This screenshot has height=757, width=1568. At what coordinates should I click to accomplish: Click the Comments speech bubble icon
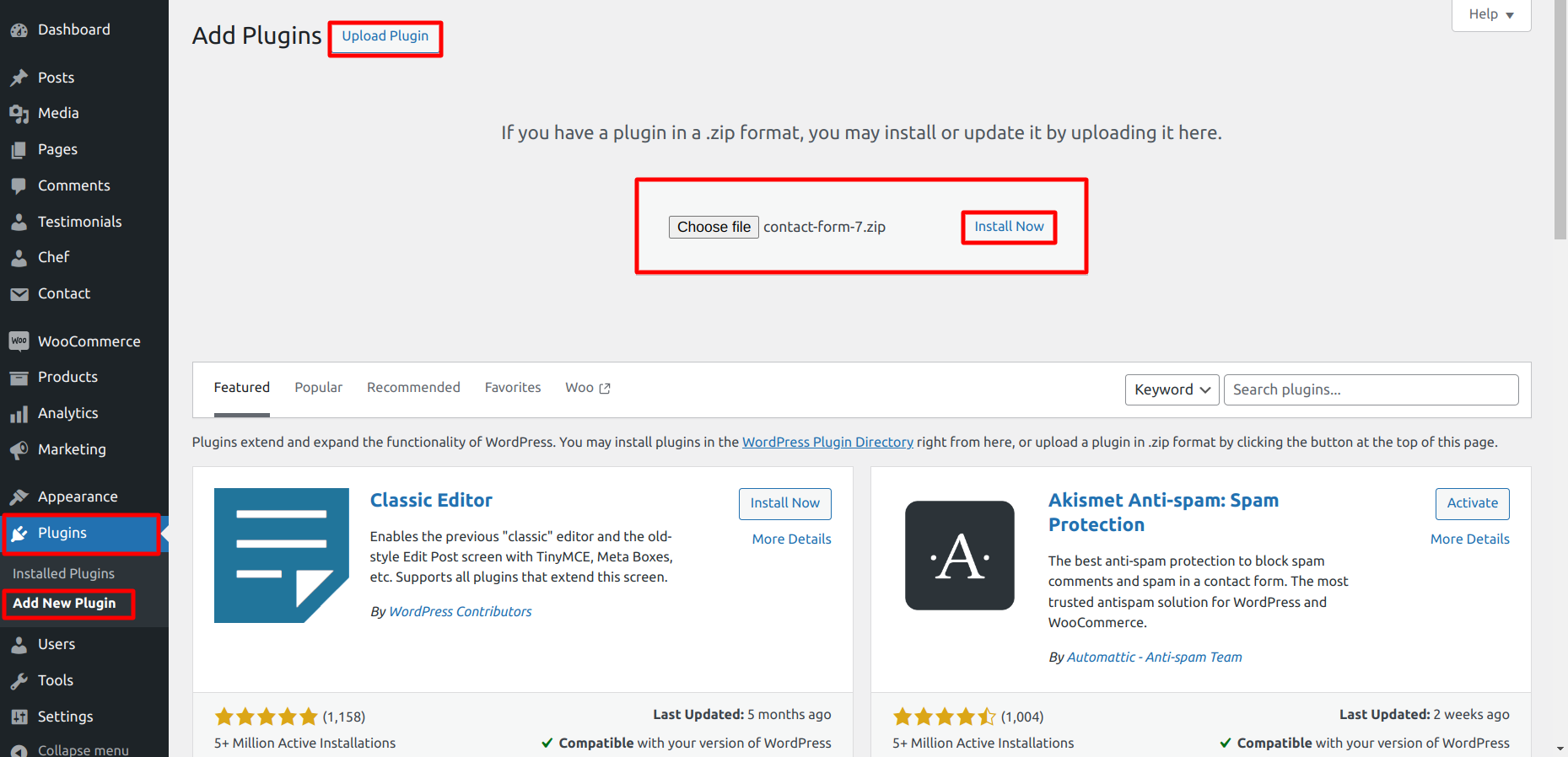pyautogui.click(x=19, y=186)
